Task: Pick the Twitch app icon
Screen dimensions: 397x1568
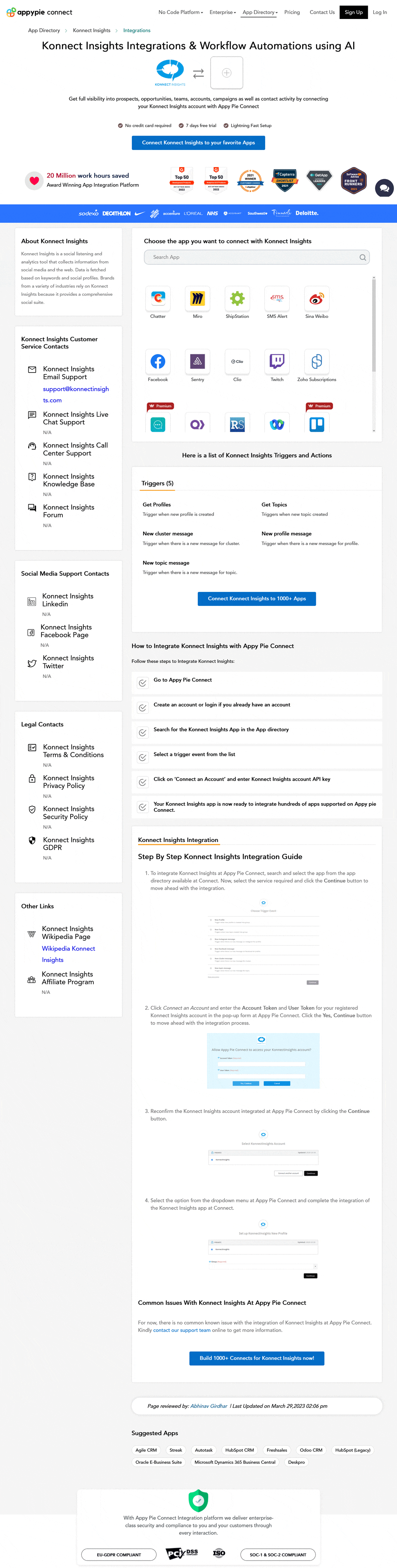Action: pos(277,362)
